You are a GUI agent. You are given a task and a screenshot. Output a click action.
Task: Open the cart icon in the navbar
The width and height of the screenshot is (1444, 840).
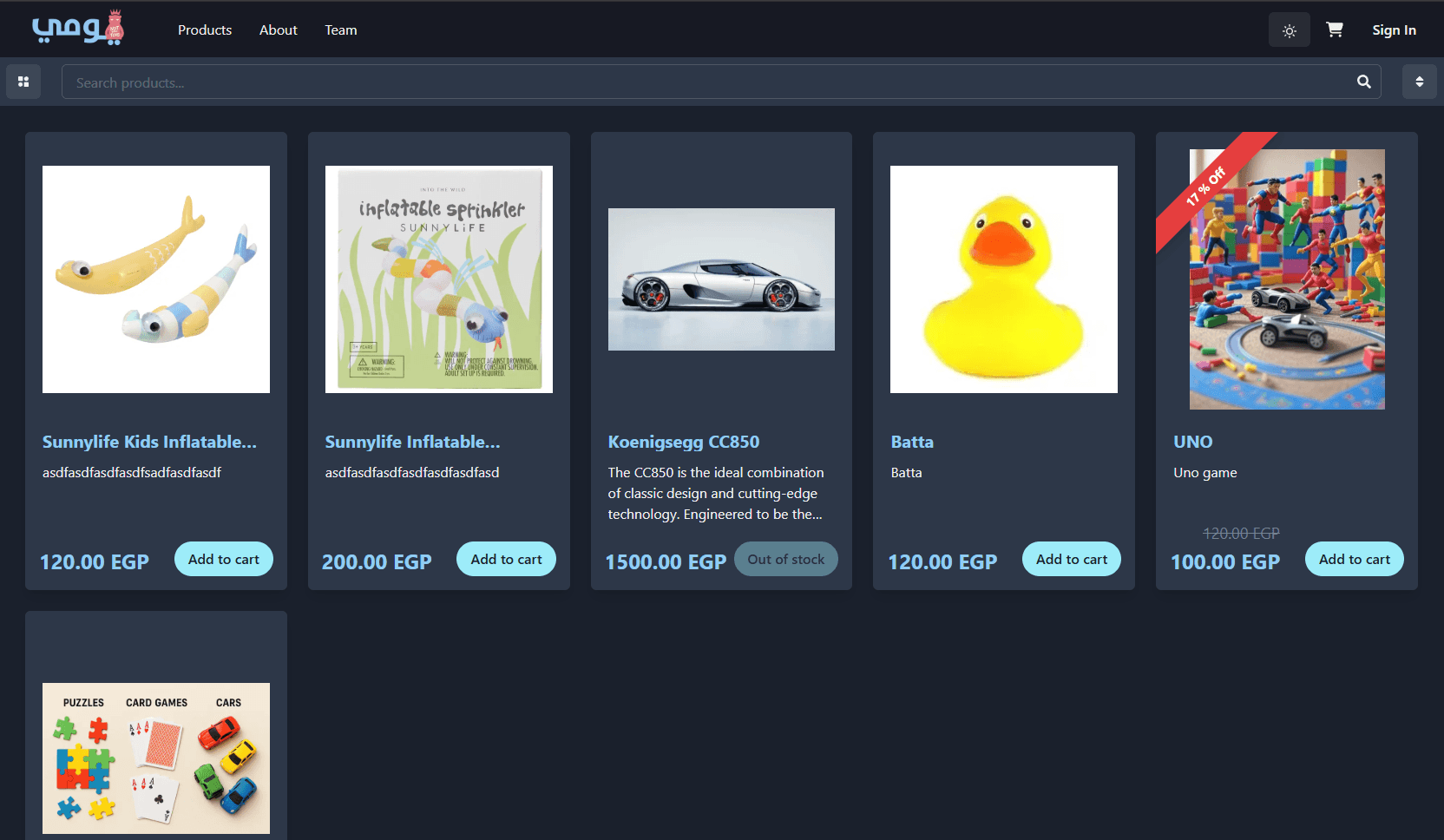click(1335, 29)
